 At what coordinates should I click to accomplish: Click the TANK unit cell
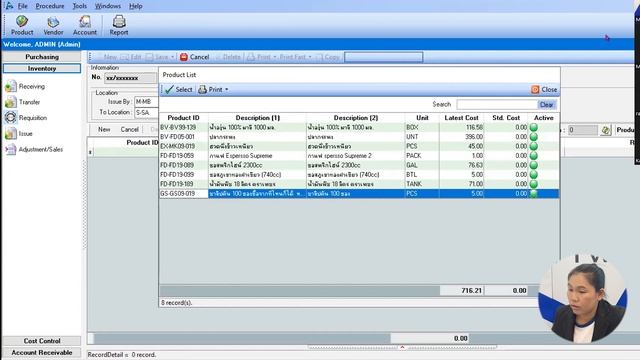click(422, 184)
